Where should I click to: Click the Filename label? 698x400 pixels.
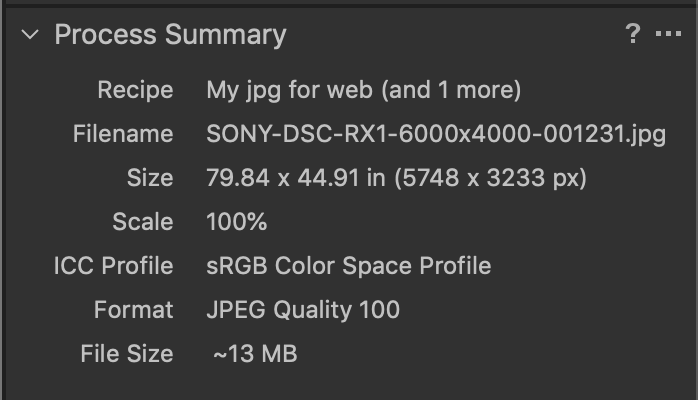(123, 134)
